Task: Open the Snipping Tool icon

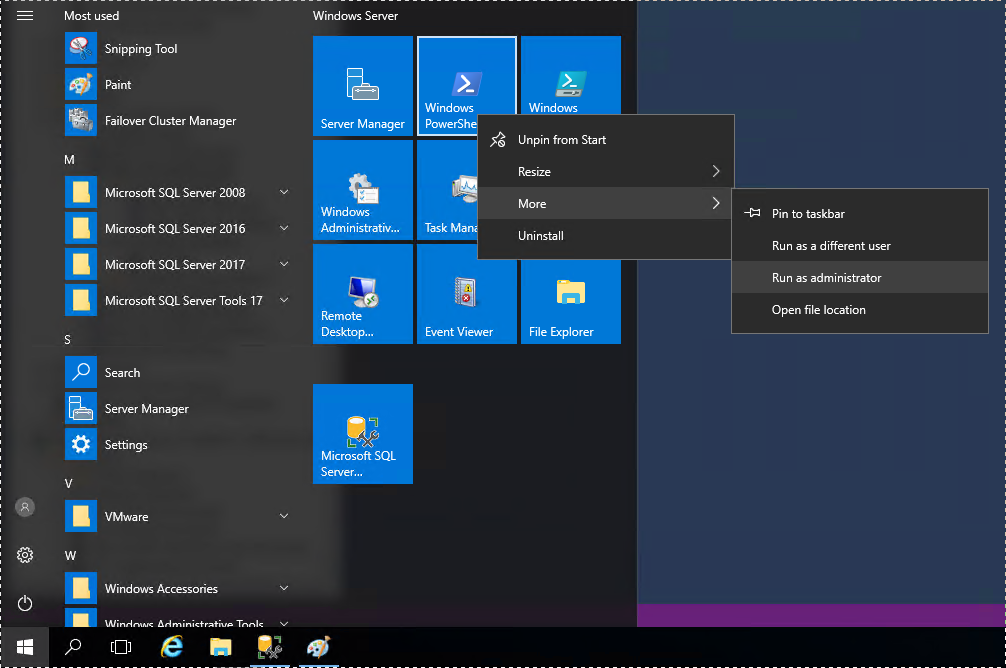Action: coord(81,49)
